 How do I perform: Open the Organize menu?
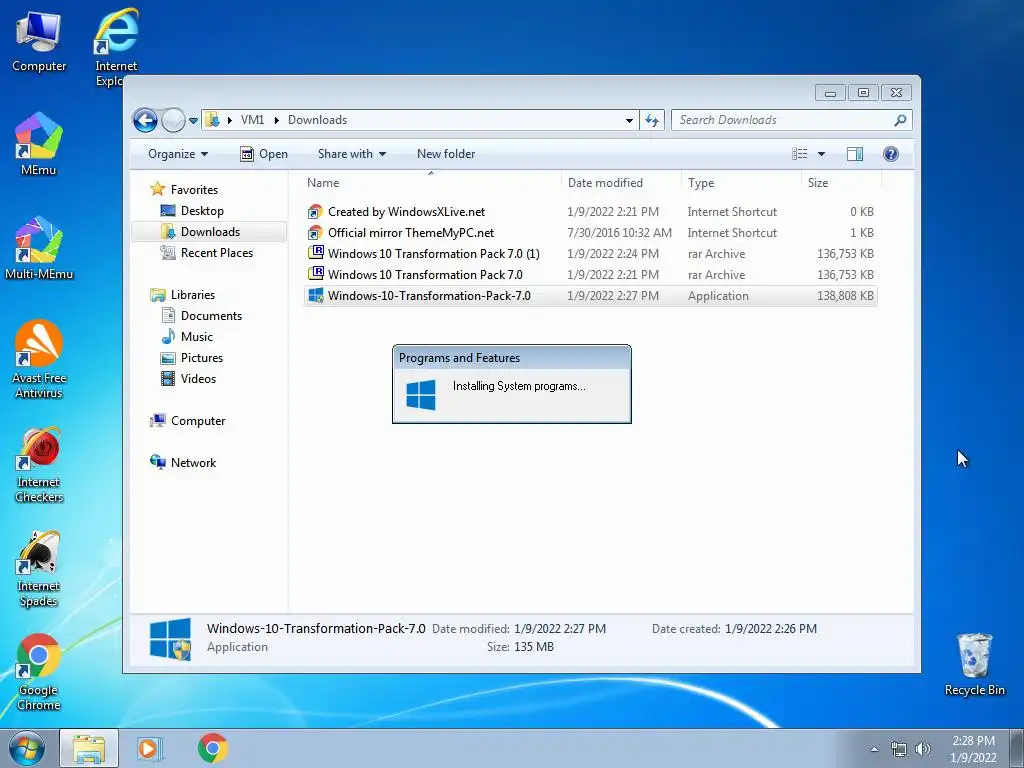[x=178, y=154]
